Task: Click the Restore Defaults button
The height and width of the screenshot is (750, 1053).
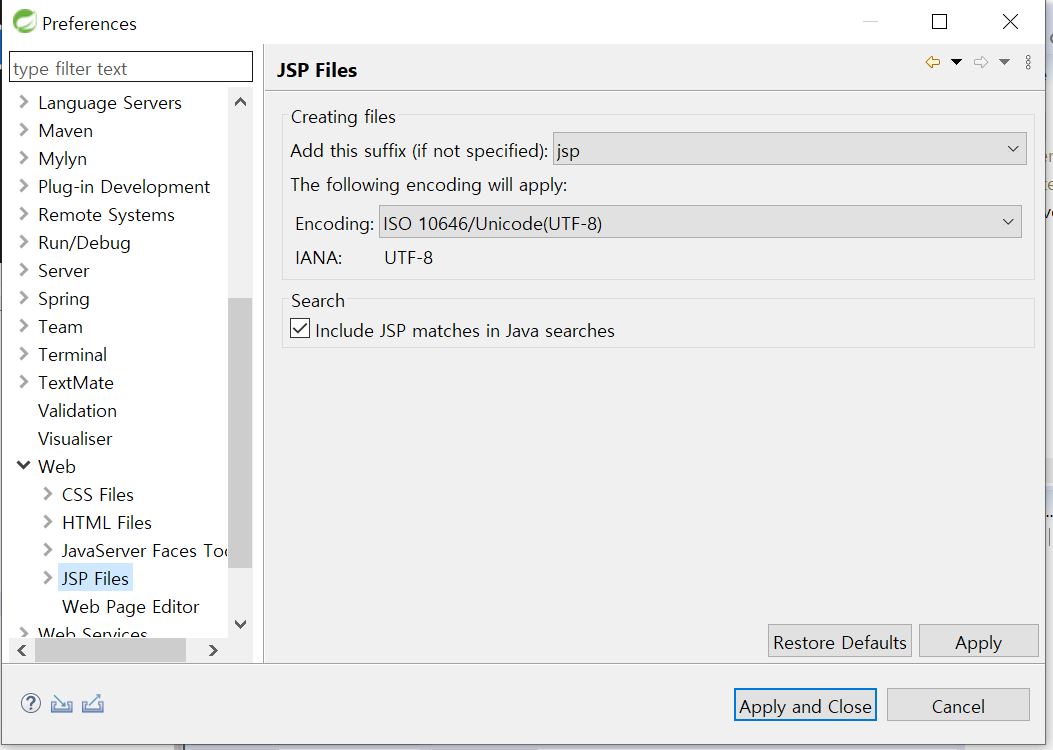Action: [839, 642]
